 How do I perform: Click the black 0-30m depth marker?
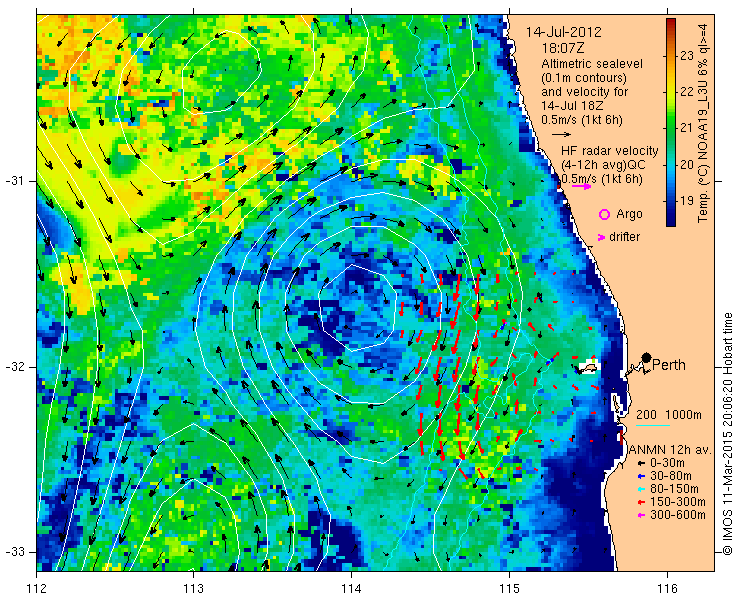641,464
